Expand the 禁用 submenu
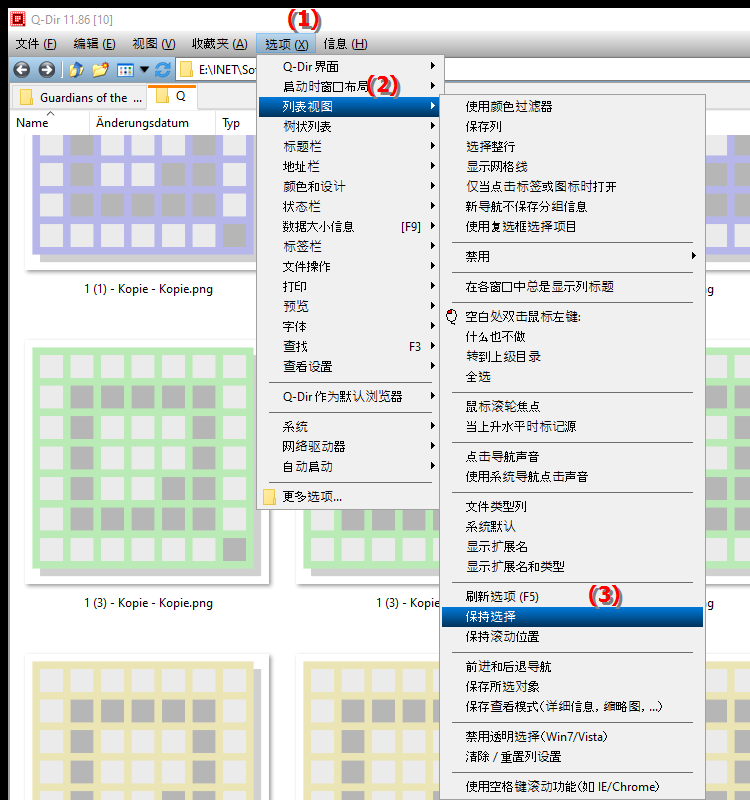The image size is (750, 800). pos(572,256)
